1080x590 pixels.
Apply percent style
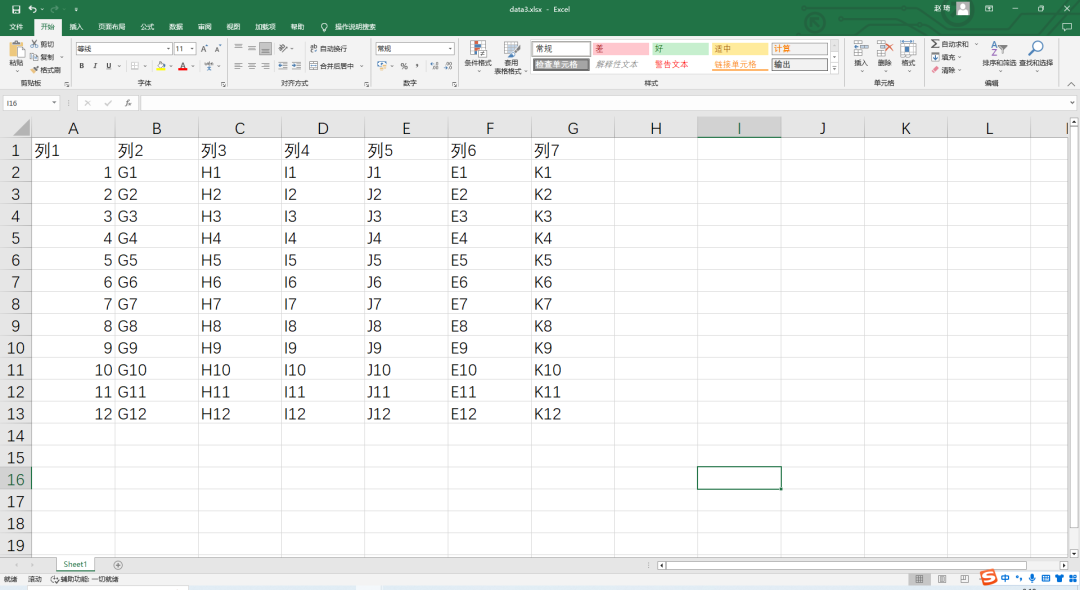tap(404, 66)
